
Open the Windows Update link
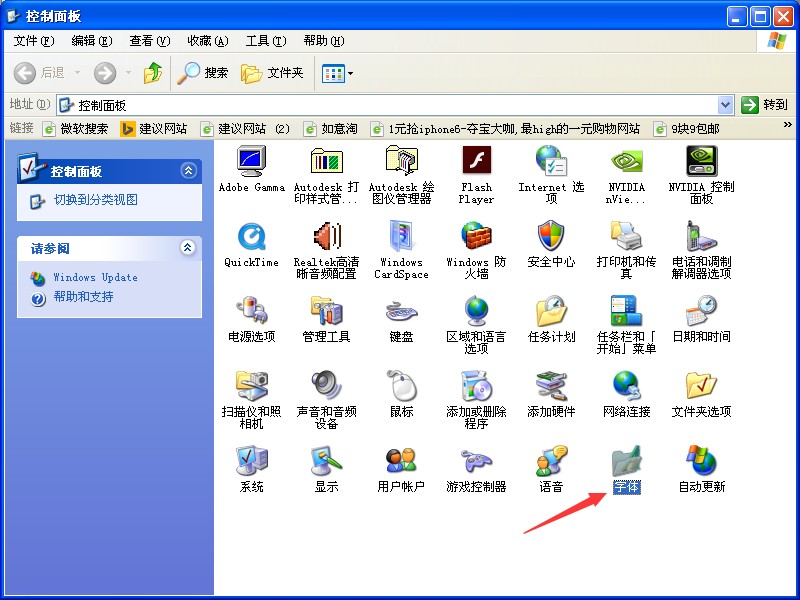pos(95,278)
